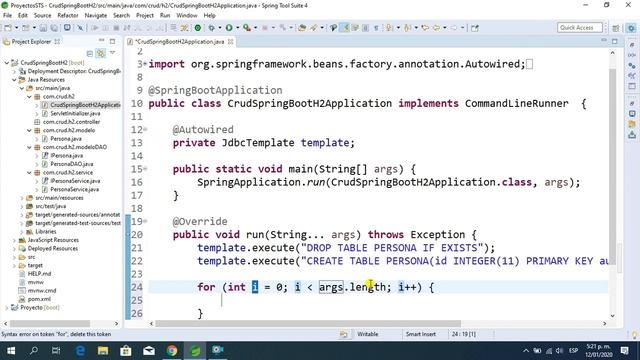Collapse the CrudSpringBootH2 project node
The height and width of the screenshot is (360, 640).
pyautogui.click(x=7, y=63)
